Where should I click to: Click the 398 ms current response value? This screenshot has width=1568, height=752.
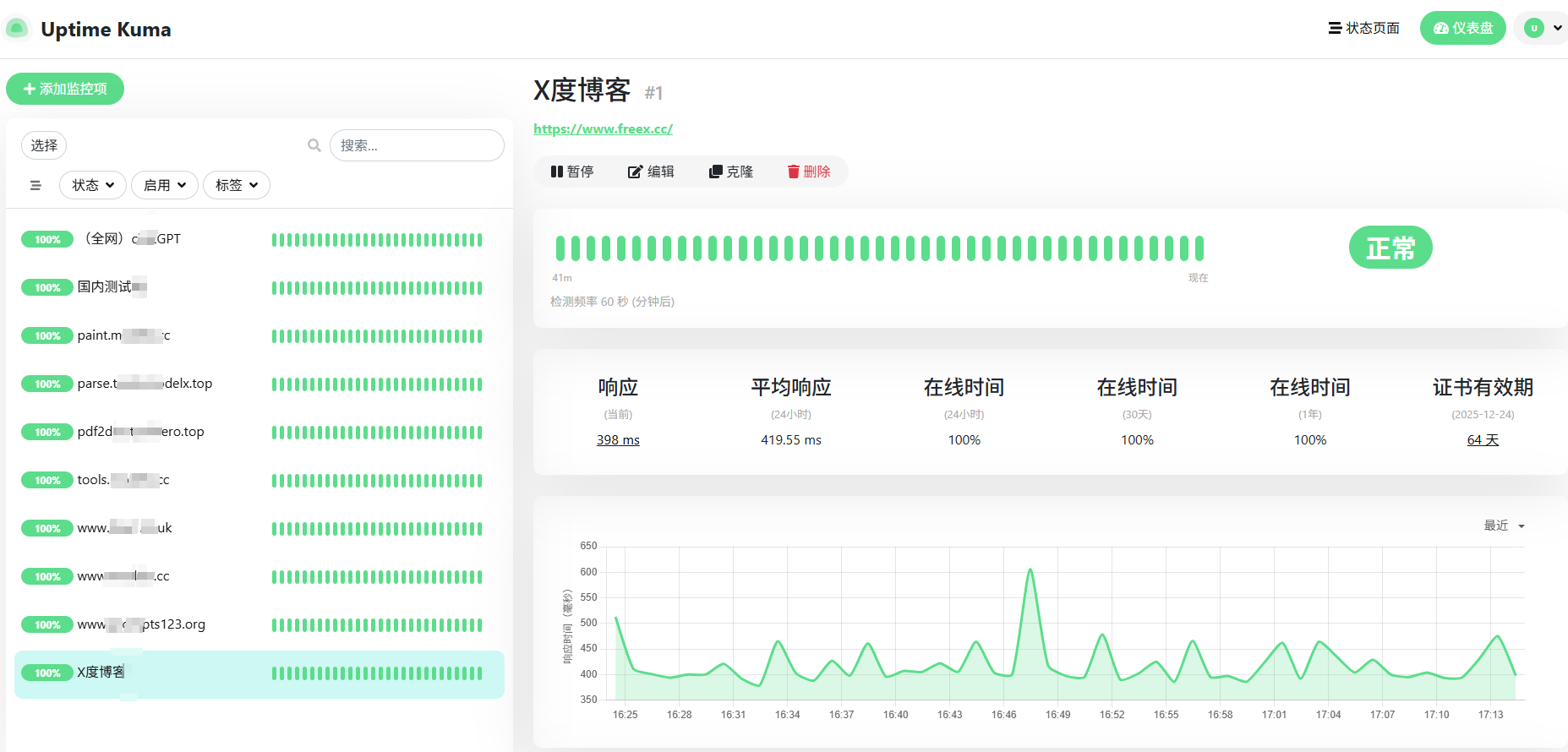[618, 440]
